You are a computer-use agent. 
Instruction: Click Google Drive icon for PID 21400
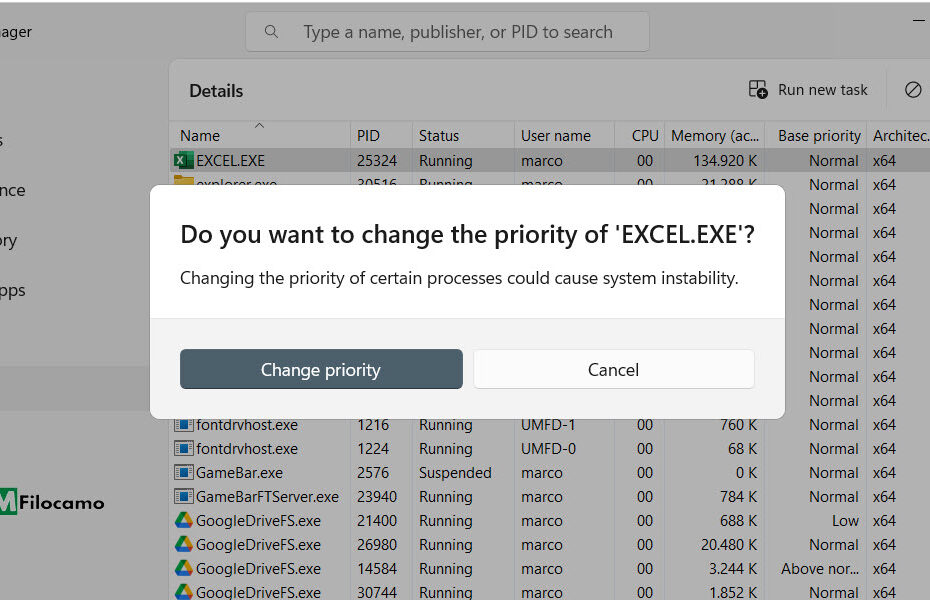point(183,520)
